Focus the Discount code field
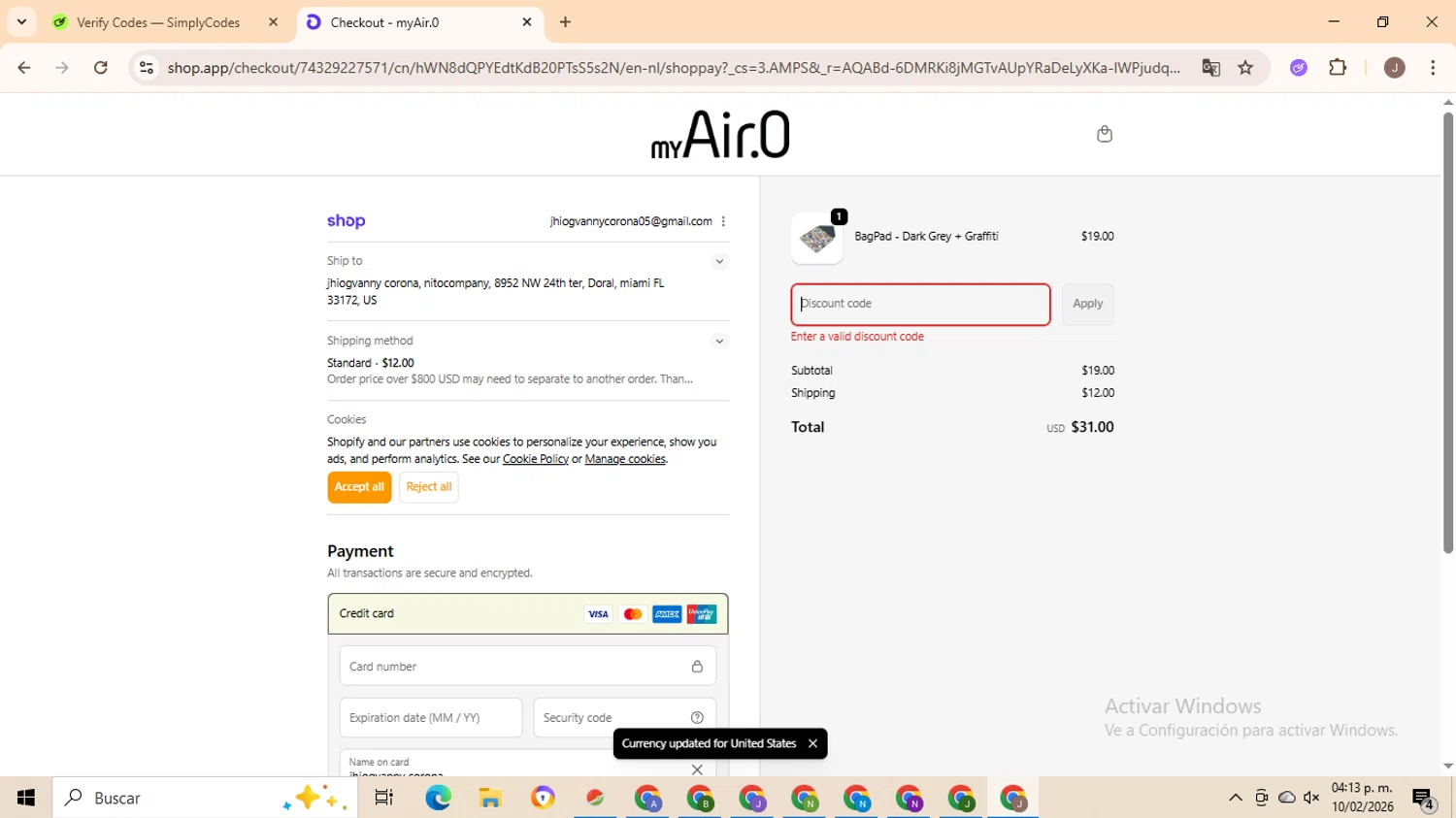Screen dimensions: 1456x818 coord(920,305)
